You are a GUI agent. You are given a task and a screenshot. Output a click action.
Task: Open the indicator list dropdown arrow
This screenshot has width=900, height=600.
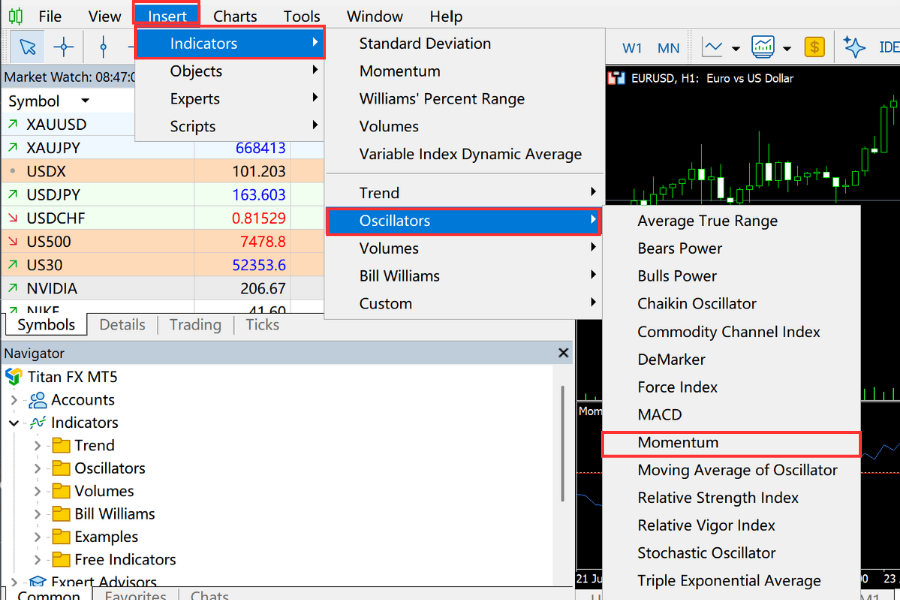pos(787,49)
